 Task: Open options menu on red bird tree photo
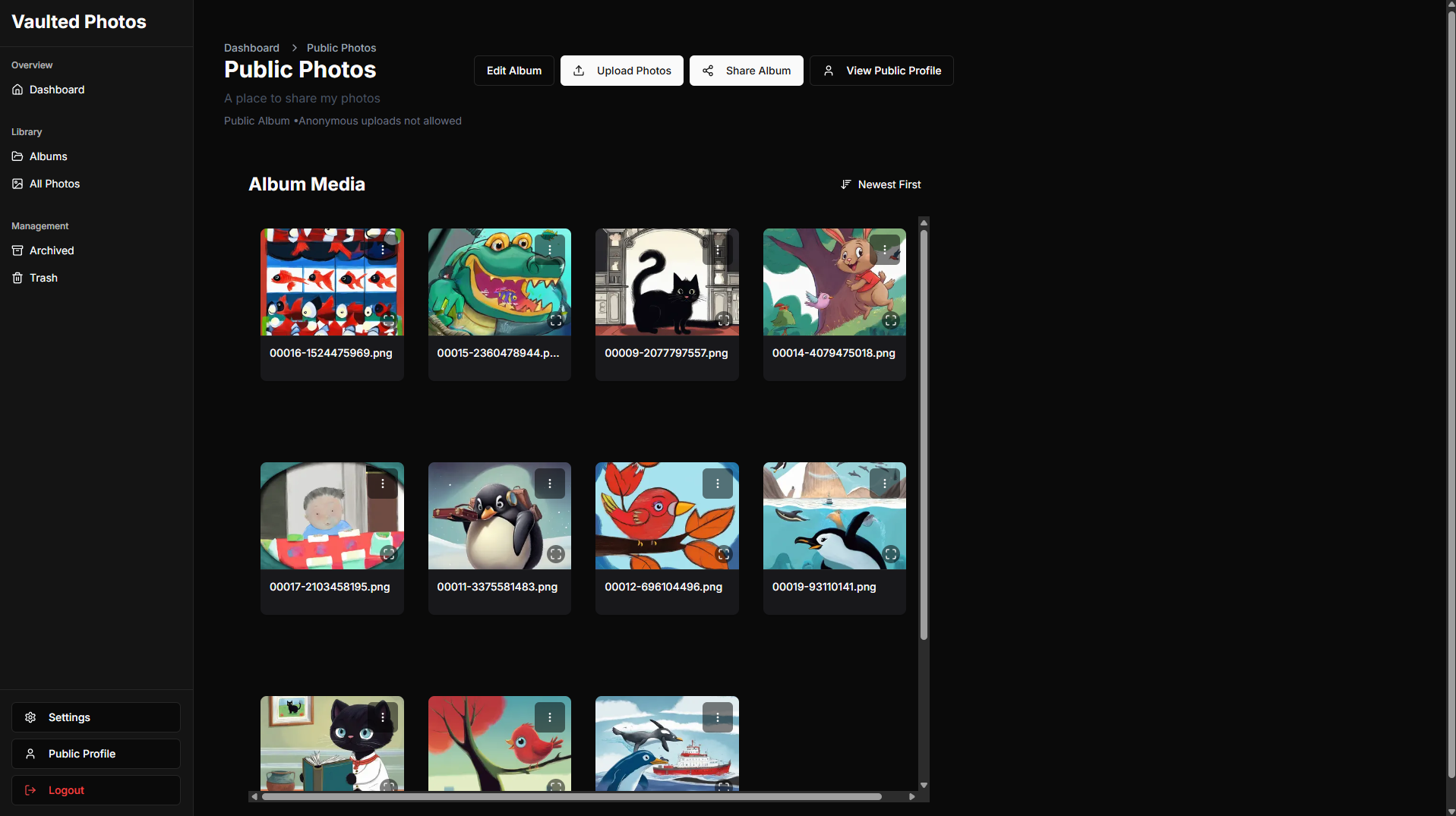point(550,717)
